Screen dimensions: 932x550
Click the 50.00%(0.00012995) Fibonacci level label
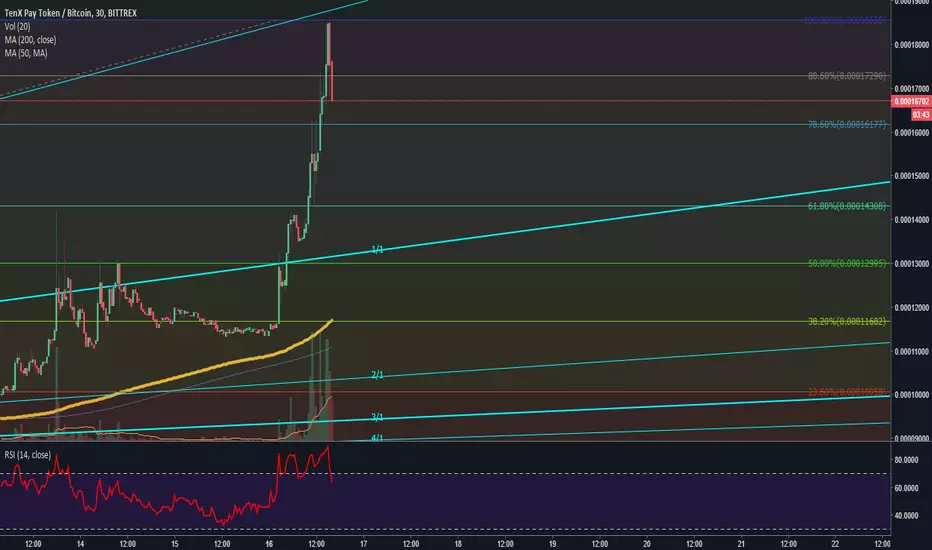pos(846,263)
